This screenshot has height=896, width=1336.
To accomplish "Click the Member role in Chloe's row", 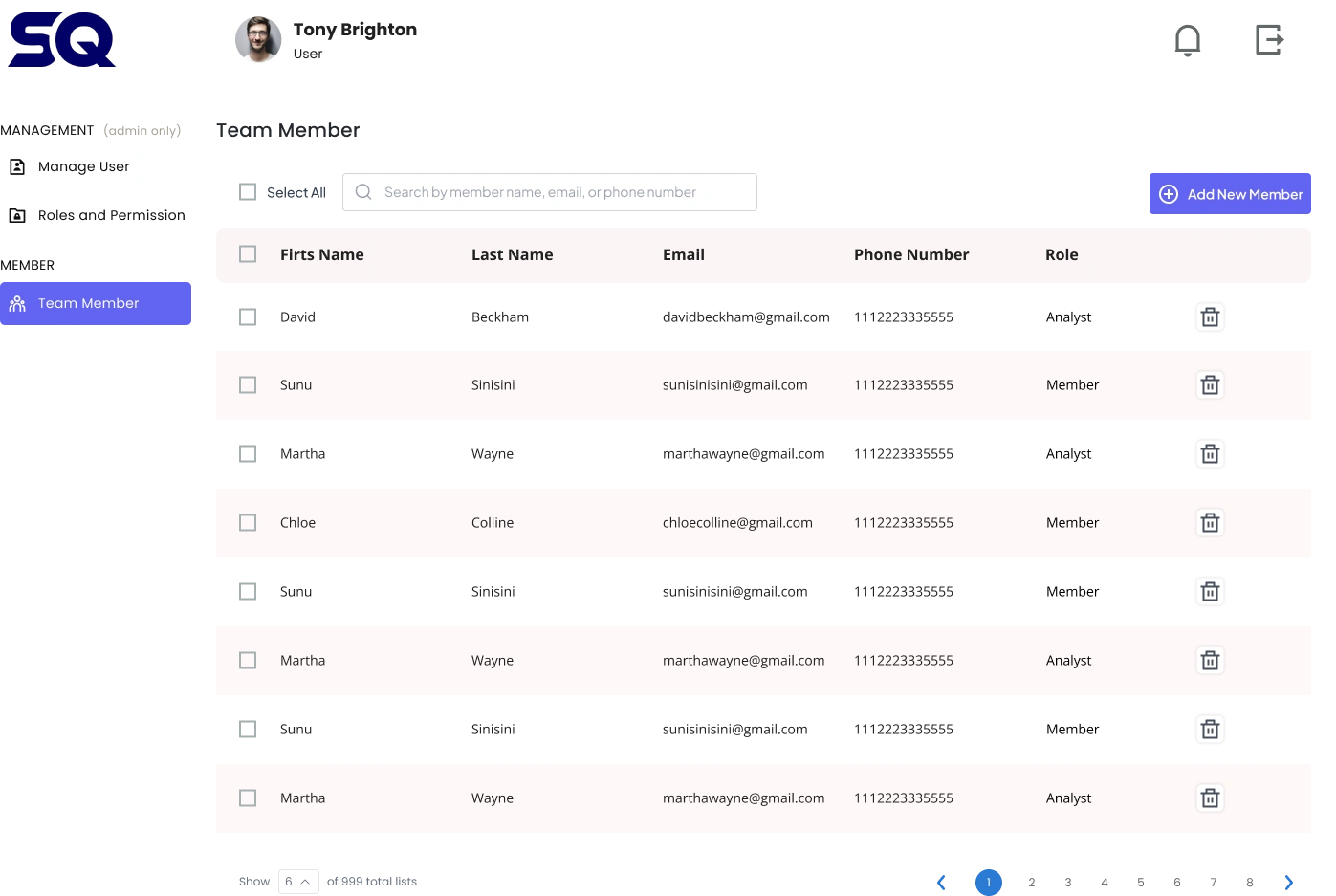I will [1073, 522].
